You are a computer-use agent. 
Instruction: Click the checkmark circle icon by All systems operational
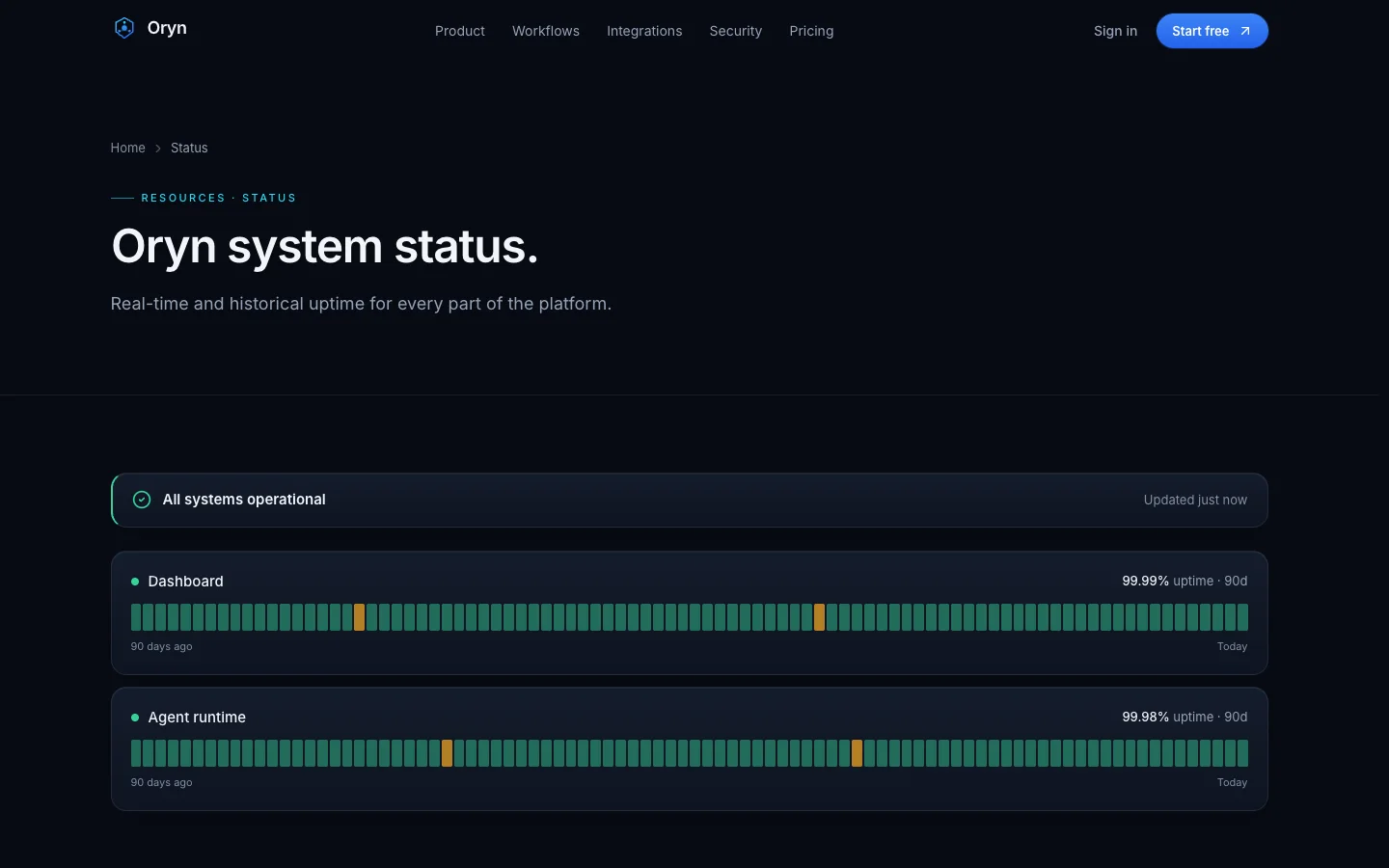(x=142, y=500)
